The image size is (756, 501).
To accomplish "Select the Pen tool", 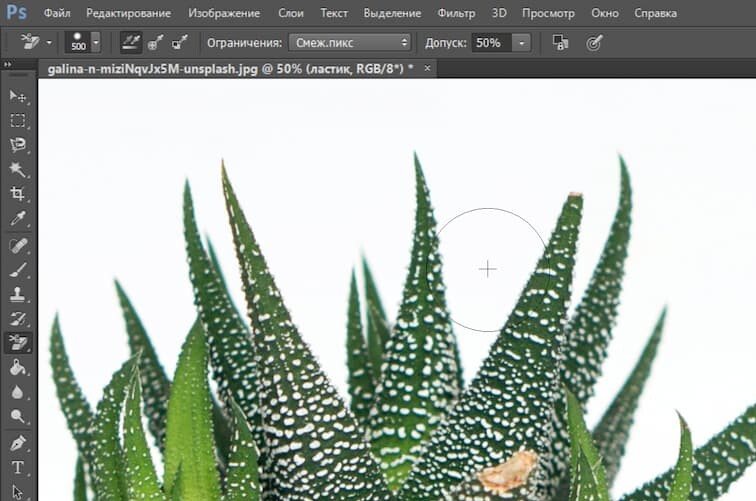I will click(x=18, y=443).
